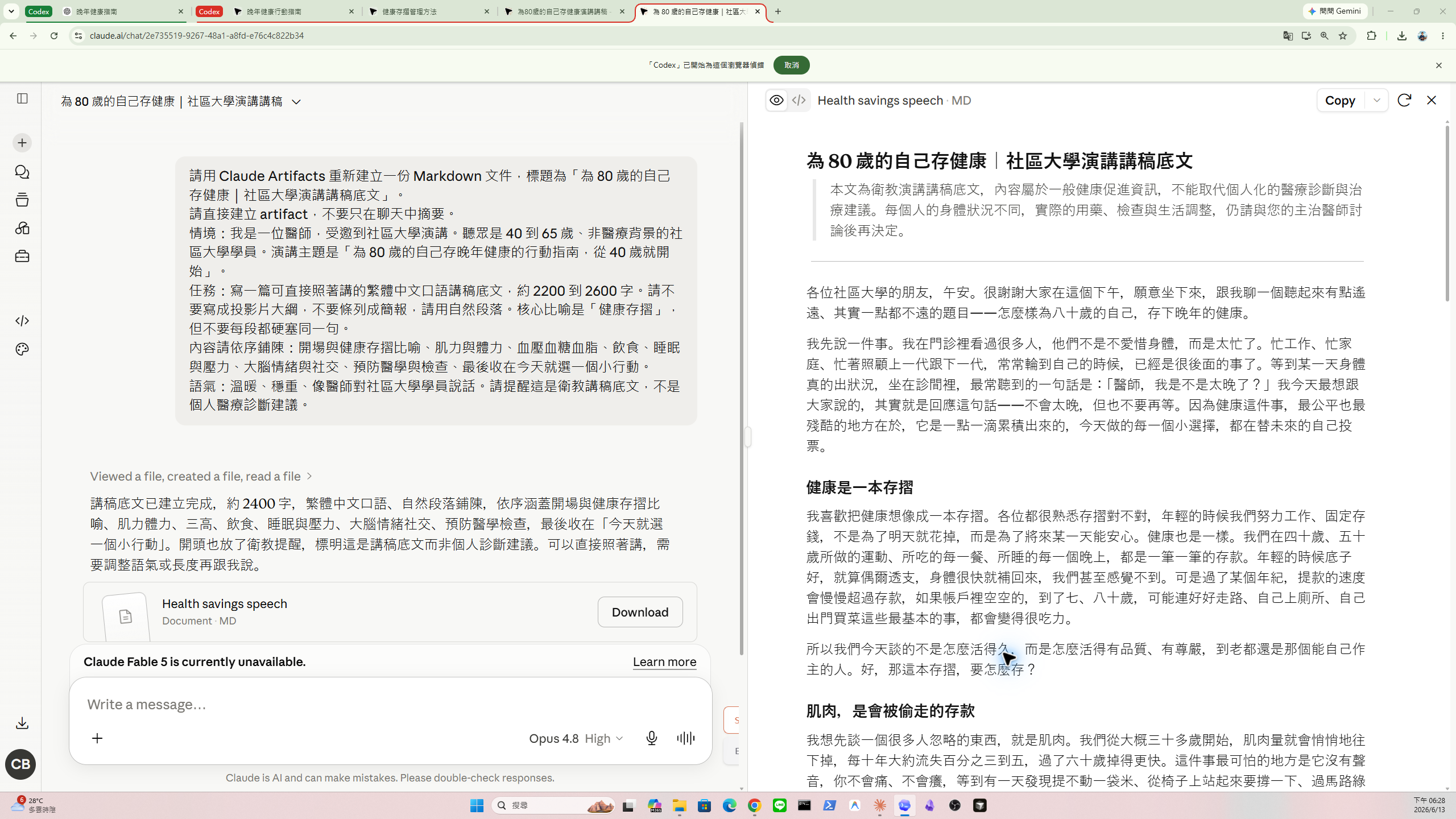Screen dimensions: 1456x819
Task: Switch to the 晚年健康指南 tab
Action: pyautogui.click(x=122, y=11)
